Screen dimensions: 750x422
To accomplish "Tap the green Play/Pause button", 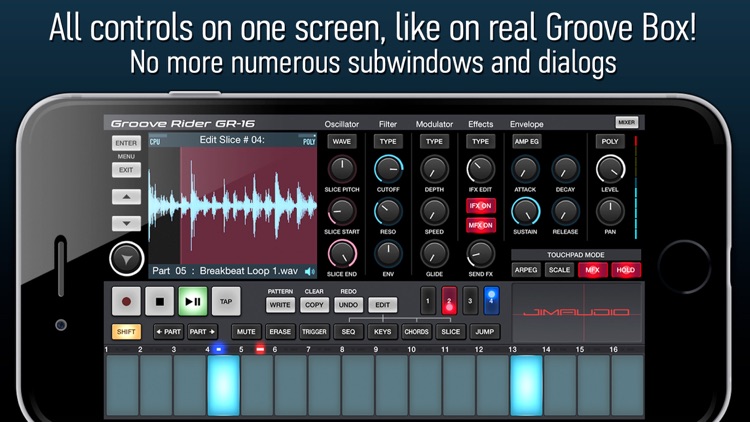I will coord(193,301).
